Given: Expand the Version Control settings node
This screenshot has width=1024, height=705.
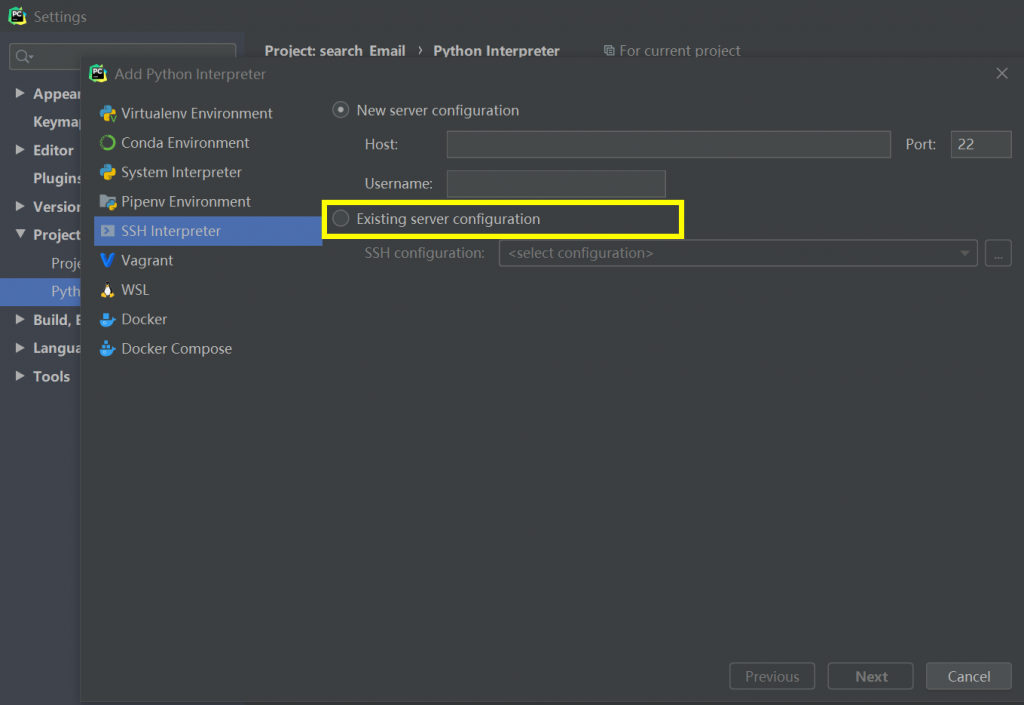Looking at the screenshot, I should 20,206.
